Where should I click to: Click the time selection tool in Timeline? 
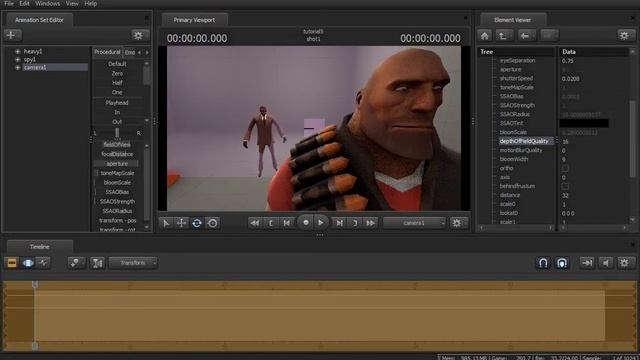point(98,263)
